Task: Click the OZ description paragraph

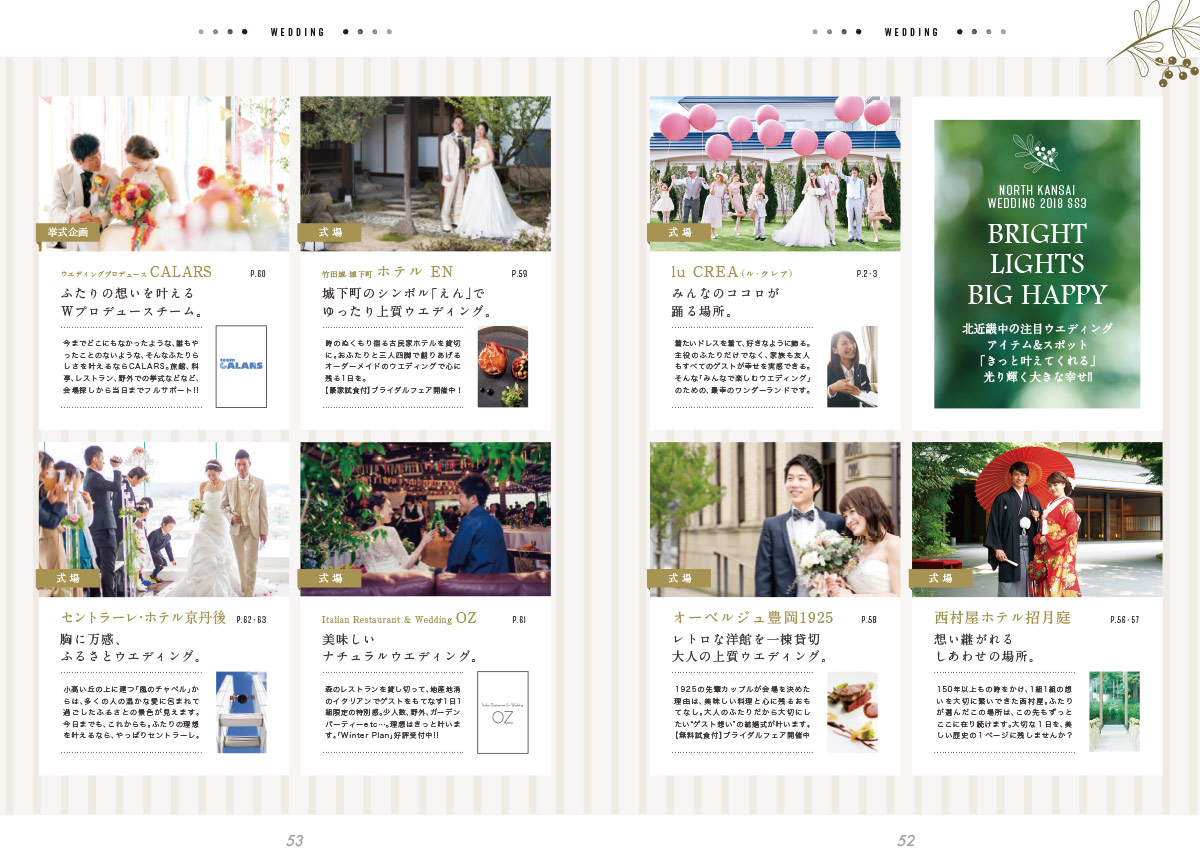Action: pyautogui.click(x=395, y=712)
